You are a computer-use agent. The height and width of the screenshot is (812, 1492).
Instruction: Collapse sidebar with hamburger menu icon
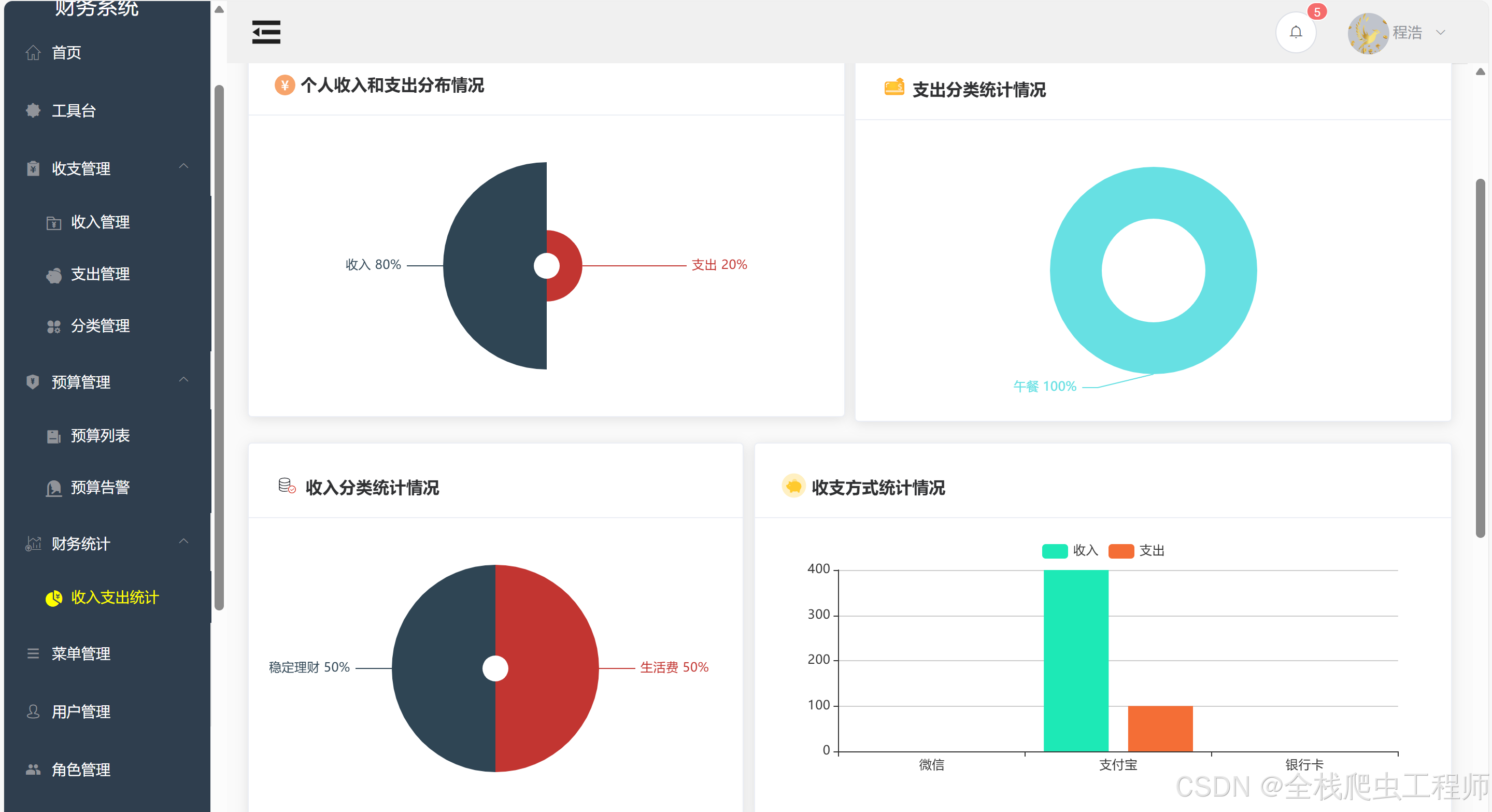(x=266, y=32)
